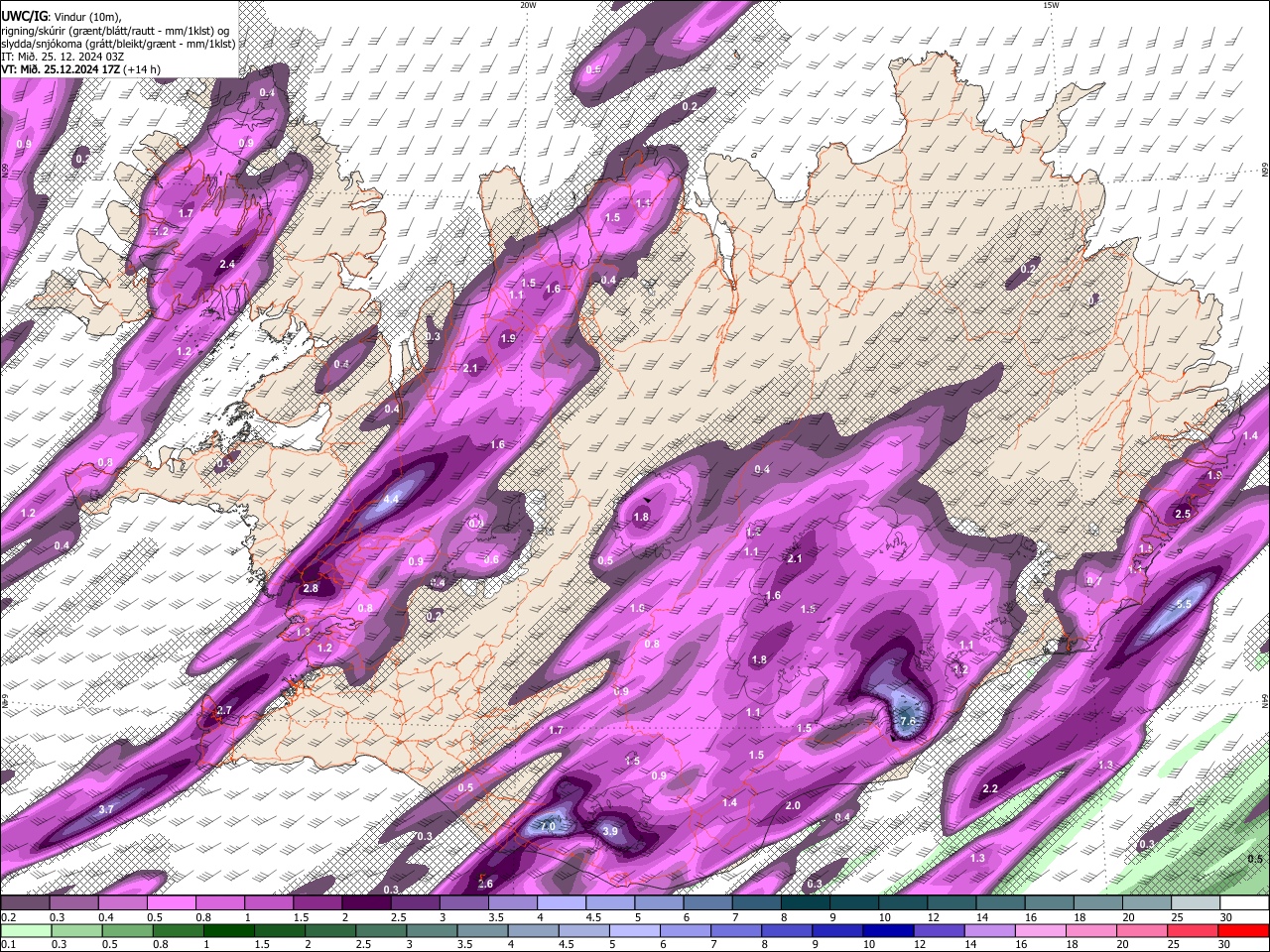
Task: Click the 2.2 precipitation value on the map
Action: pos(990,789)
